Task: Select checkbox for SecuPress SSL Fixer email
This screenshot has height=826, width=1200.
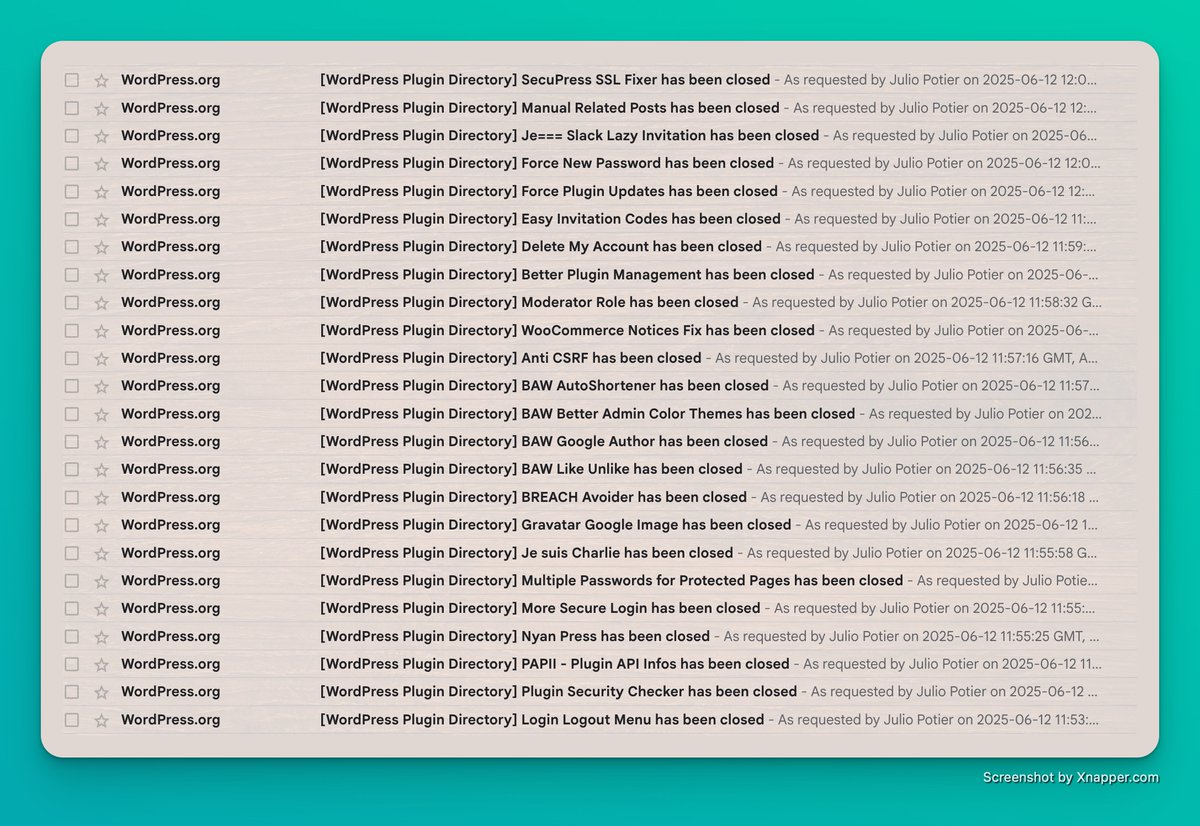Action: [72, 80]
